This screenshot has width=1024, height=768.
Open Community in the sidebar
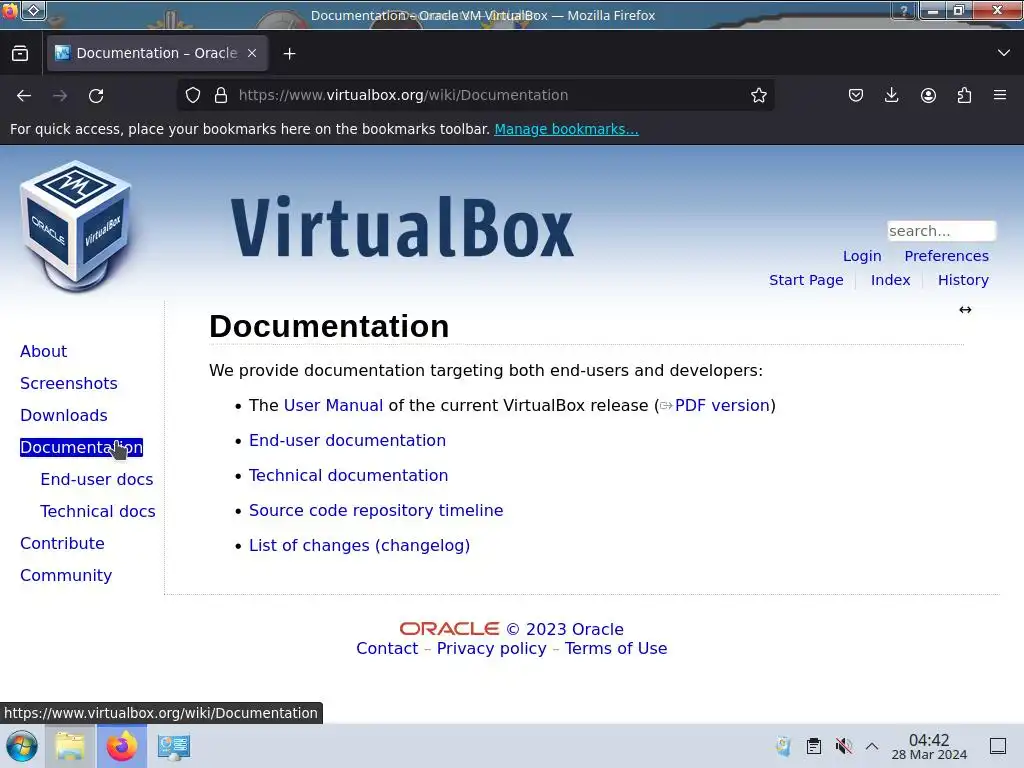pyautogui.click(x=66, y=575)
